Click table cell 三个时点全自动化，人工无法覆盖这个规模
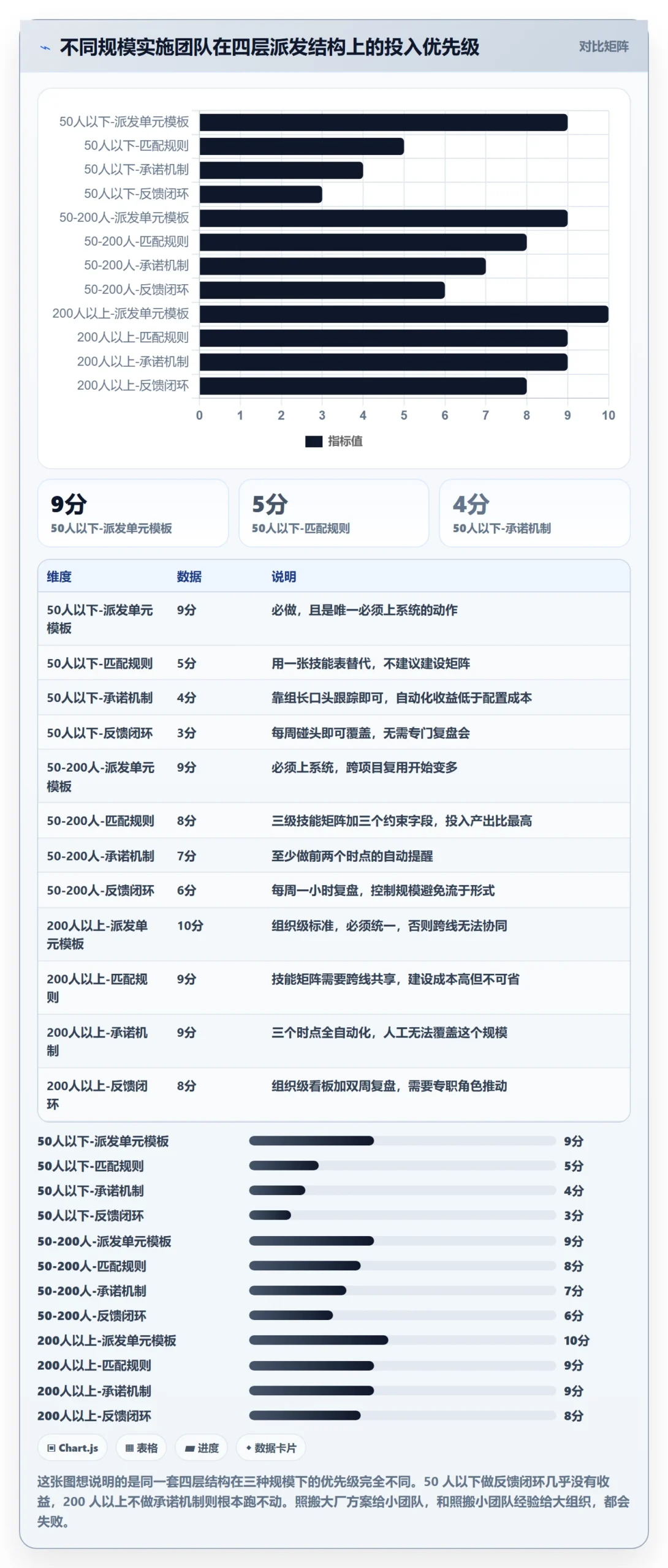The width and height of the screenshot is (668, 1568). point(389,1033)
